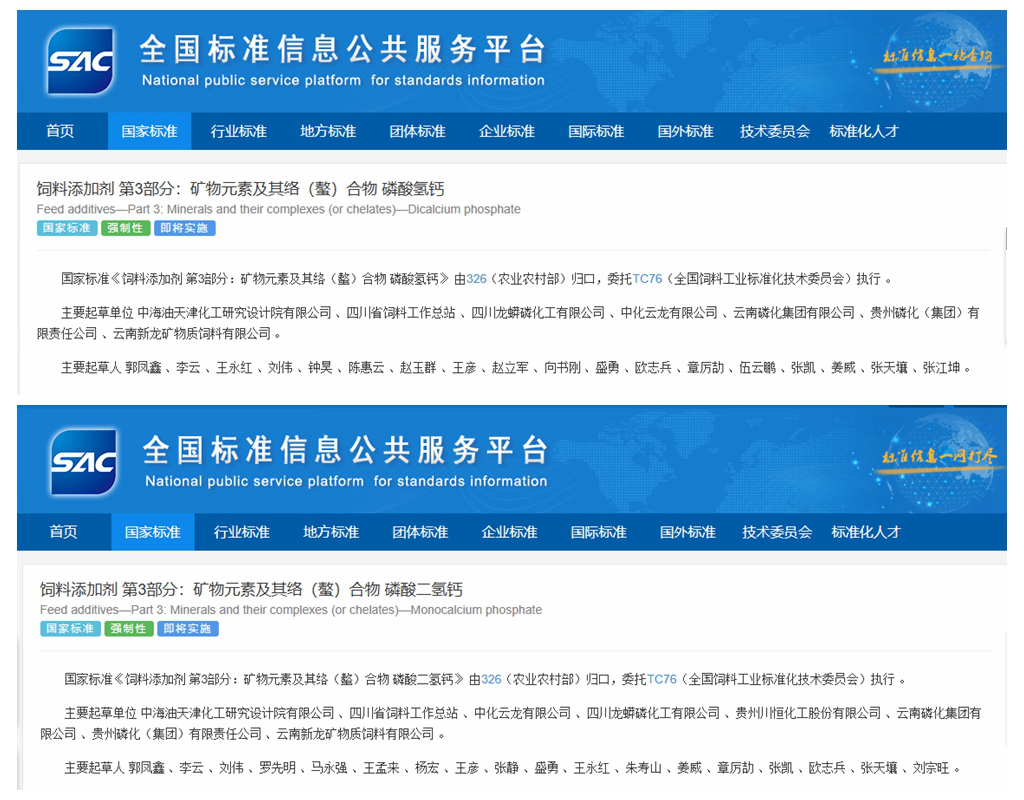Image resolution: width=1024 pixels, height=800 pixels.
Task: Open 技术委员会 in the upper navigation bar
Action: tap(775, 131)
